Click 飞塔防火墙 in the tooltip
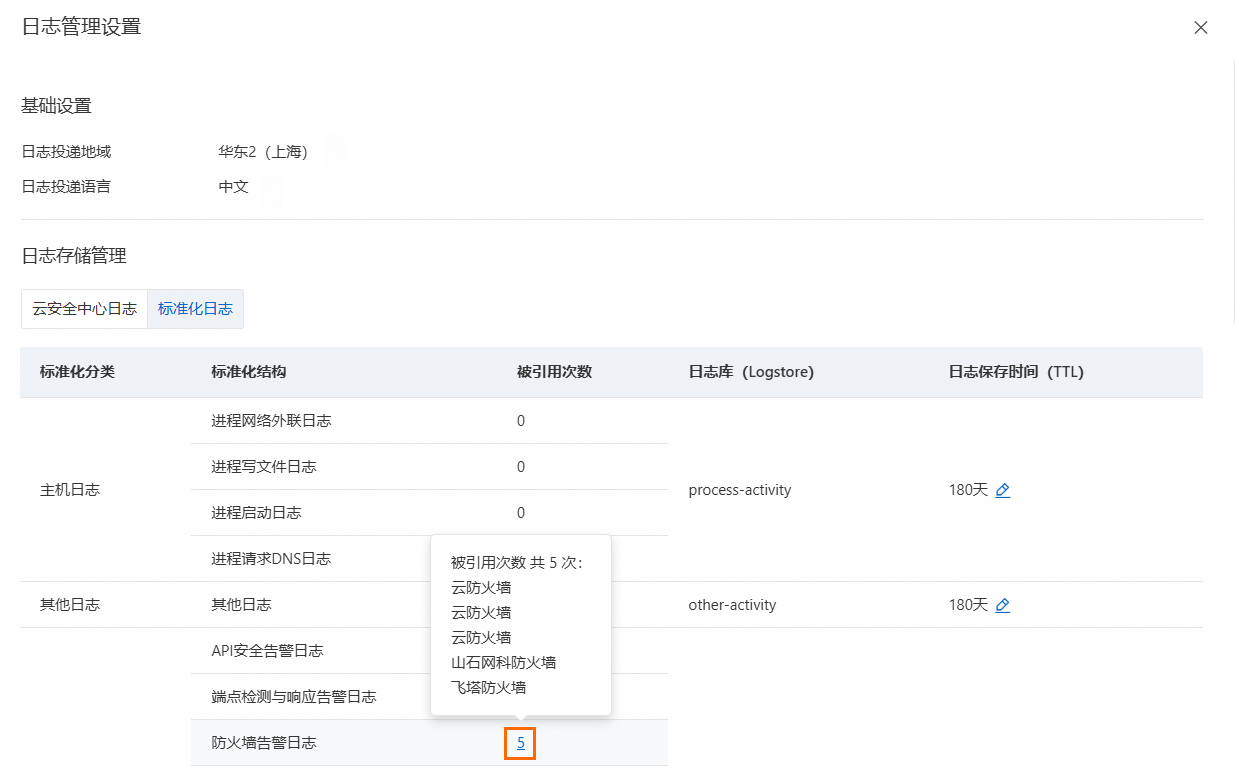1235x768 pixels. tap(488, 687)
